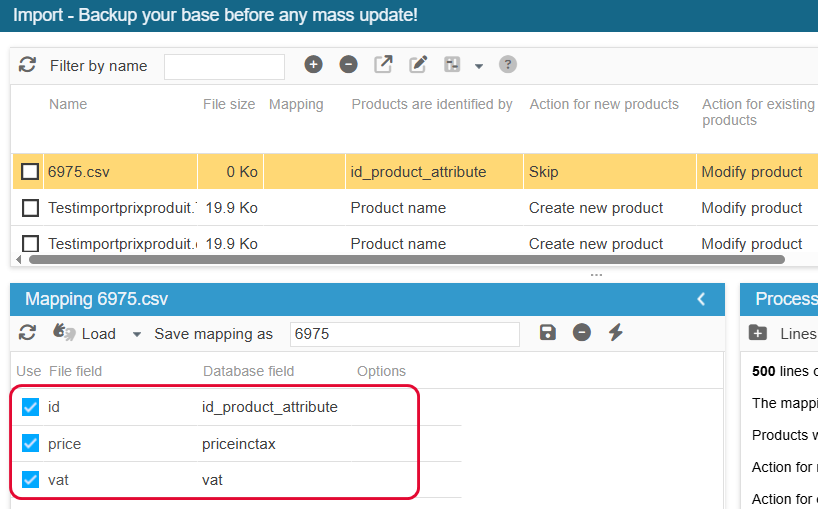Open the export arrow icon in import toolbar
818x509 pixels.
(x=383, y=65)
